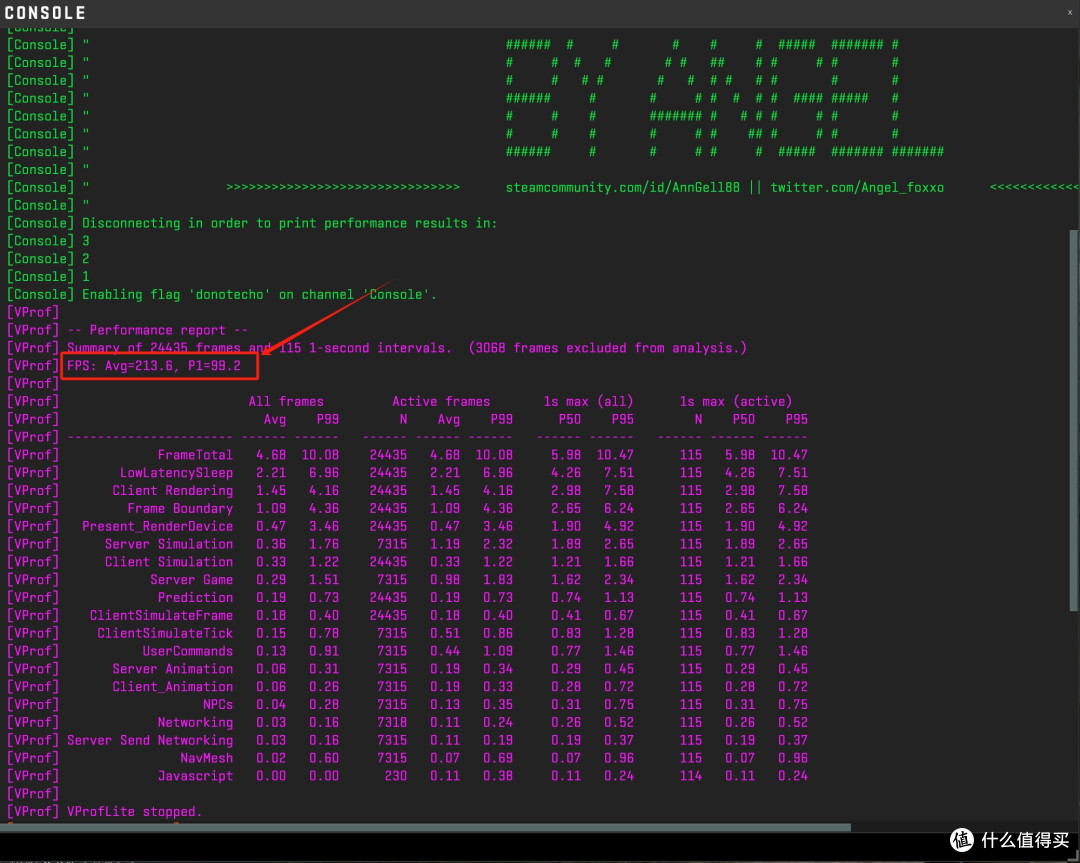Click the '-- Performance report --' line
1080x863 pixels.
pyautogui.click(x=157, y=330)
